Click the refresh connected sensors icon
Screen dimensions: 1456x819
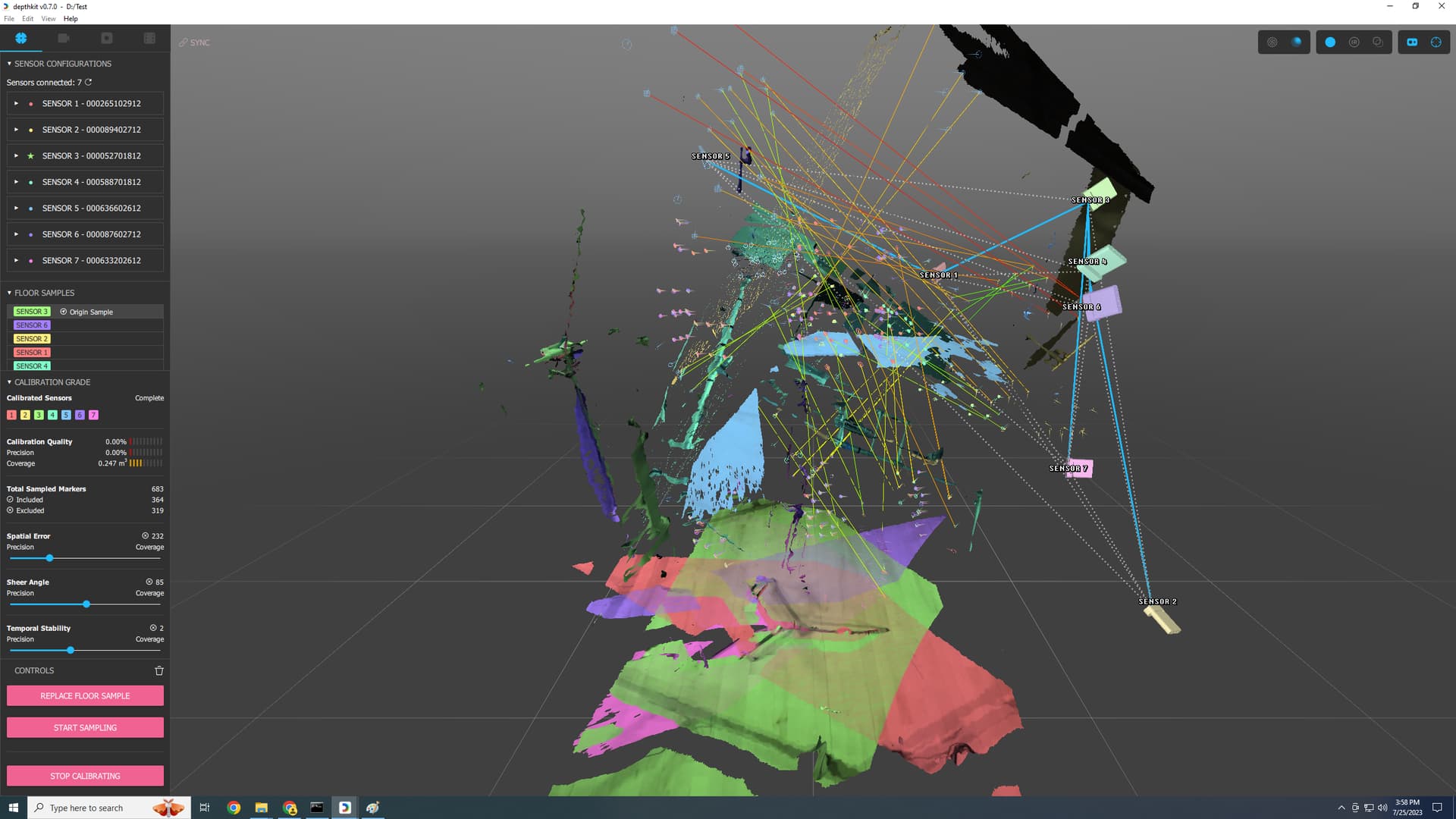pyautogui.click(x=88, y=82)
